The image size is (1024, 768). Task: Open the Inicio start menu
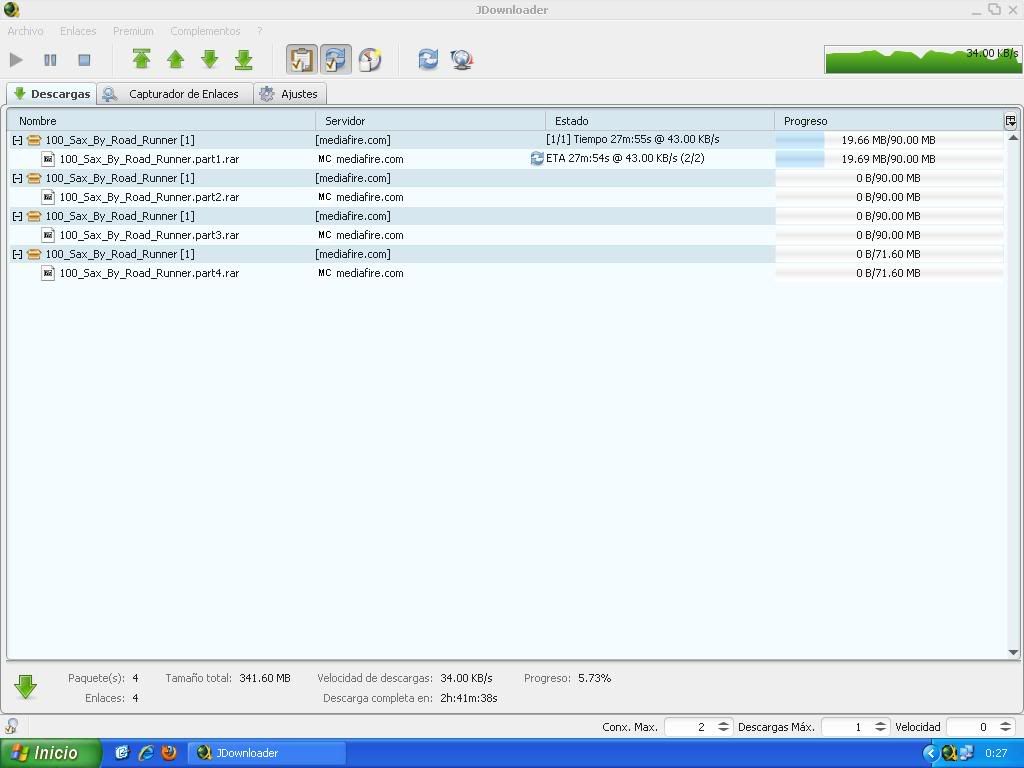[51, 753]
